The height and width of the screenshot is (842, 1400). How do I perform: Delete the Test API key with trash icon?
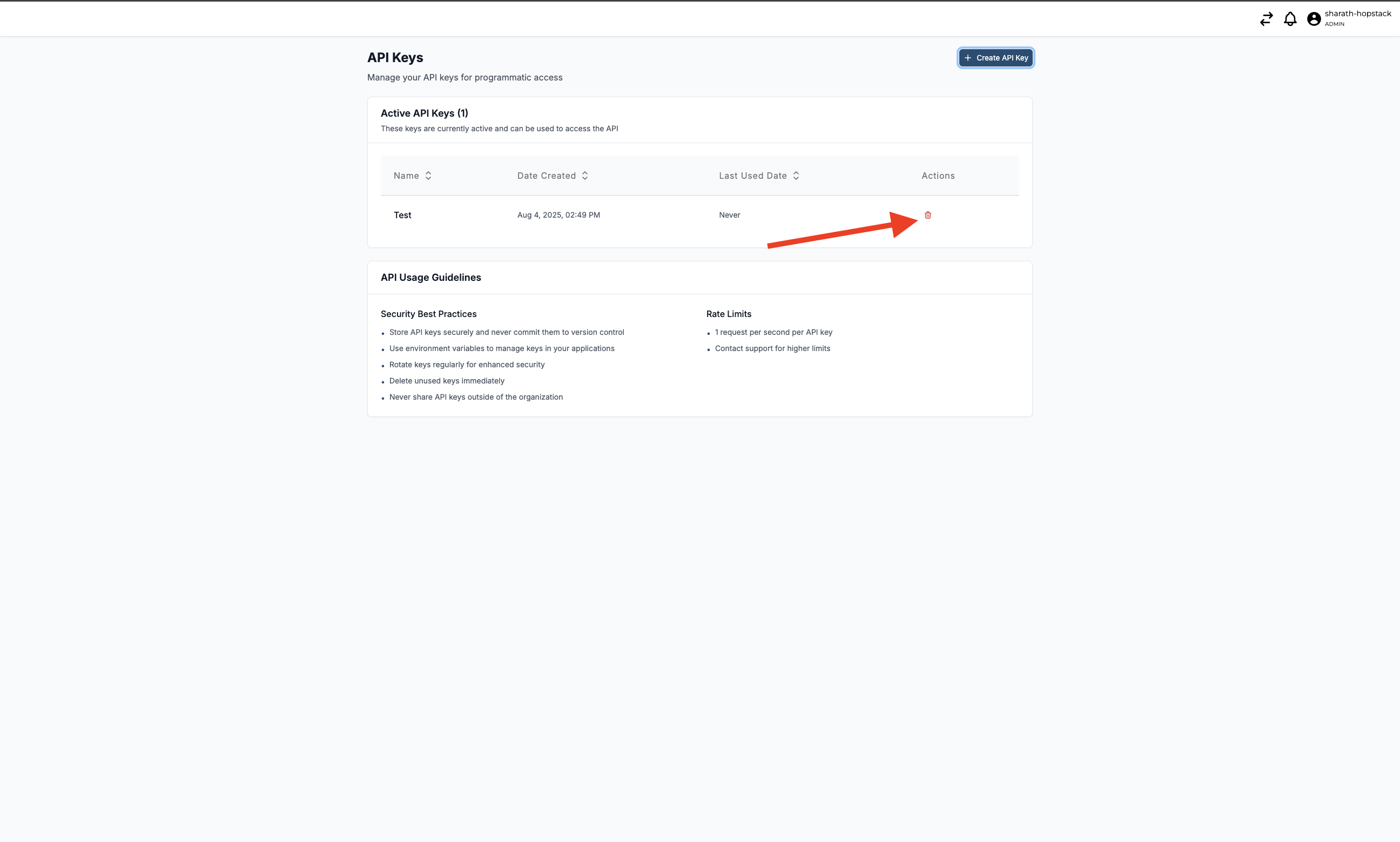[927, 215]
